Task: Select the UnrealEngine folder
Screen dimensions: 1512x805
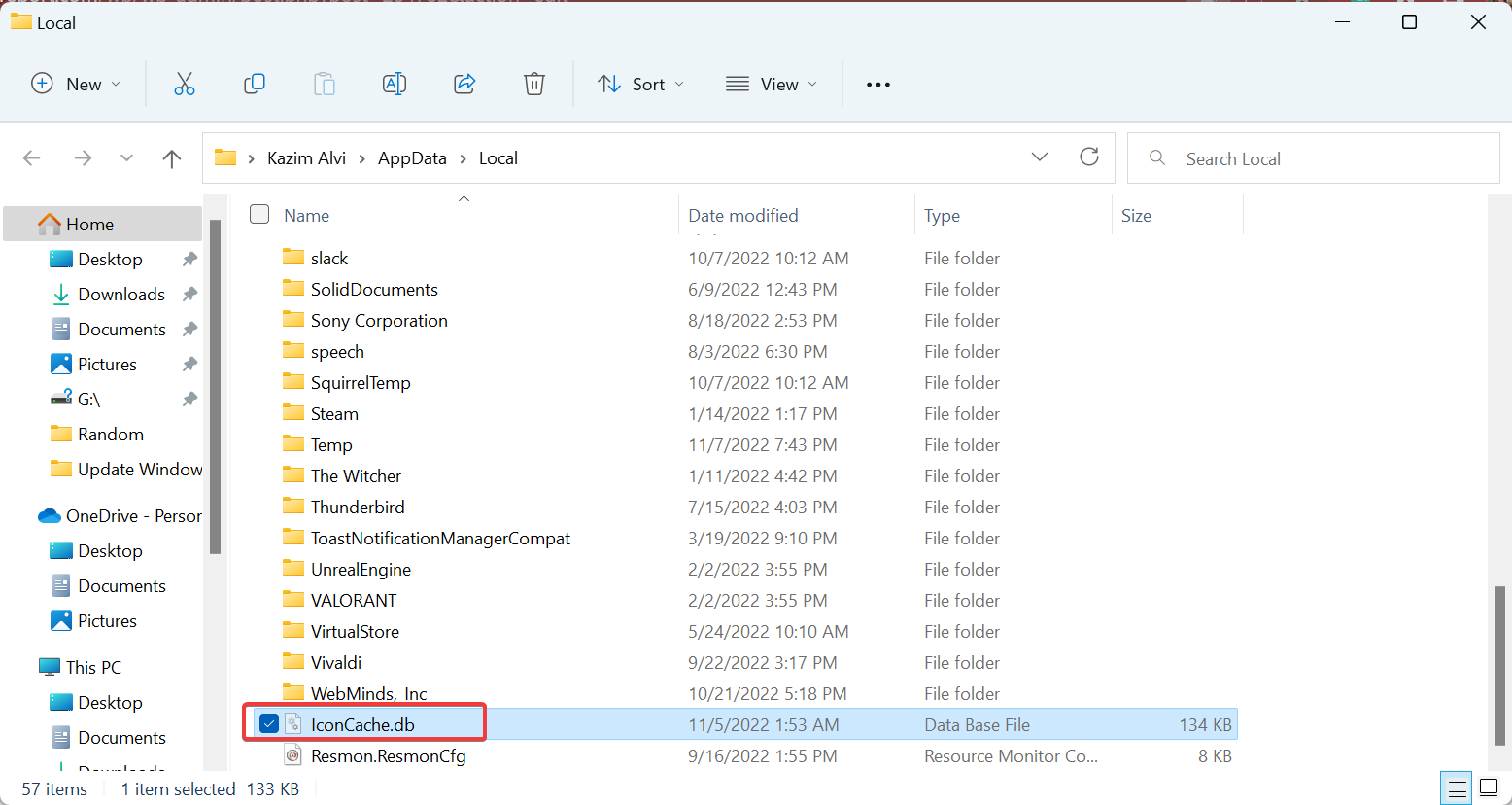Action: point(361,569)
